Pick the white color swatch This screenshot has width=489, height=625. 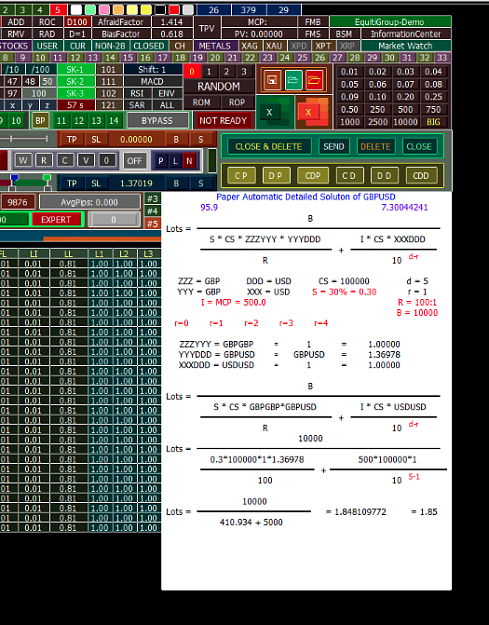tap(76, 10)
